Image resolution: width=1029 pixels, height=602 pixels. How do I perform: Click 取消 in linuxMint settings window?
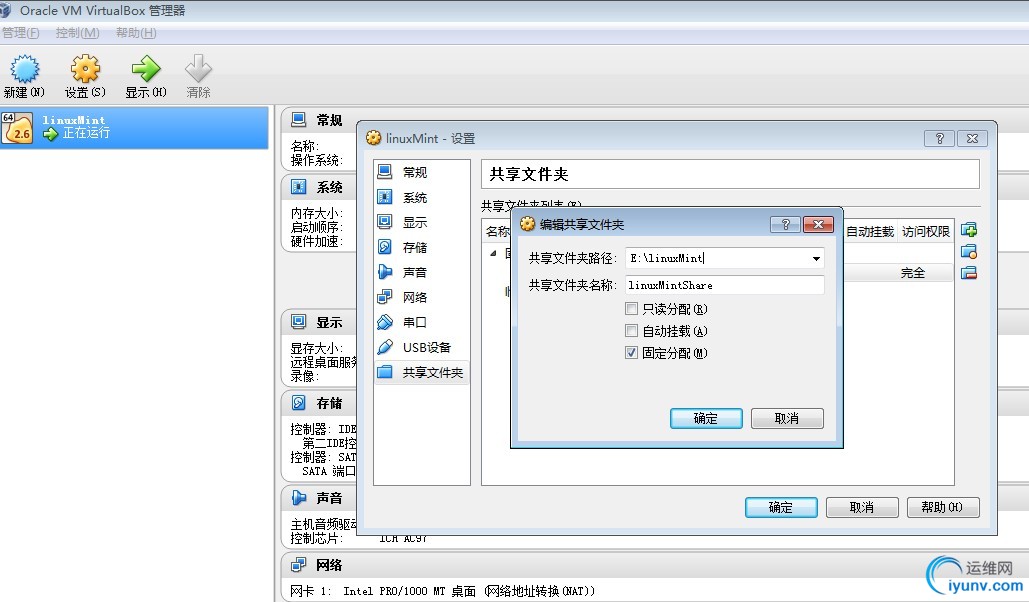[x=862, y=507]
